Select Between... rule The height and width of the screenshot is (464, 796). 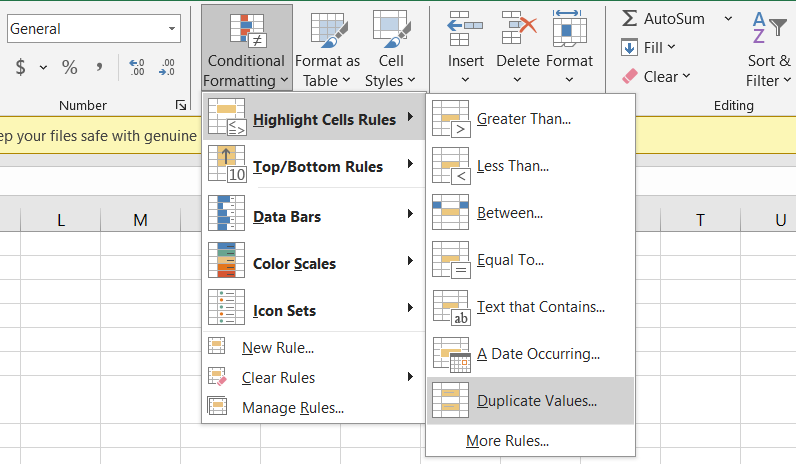point(530,213)
